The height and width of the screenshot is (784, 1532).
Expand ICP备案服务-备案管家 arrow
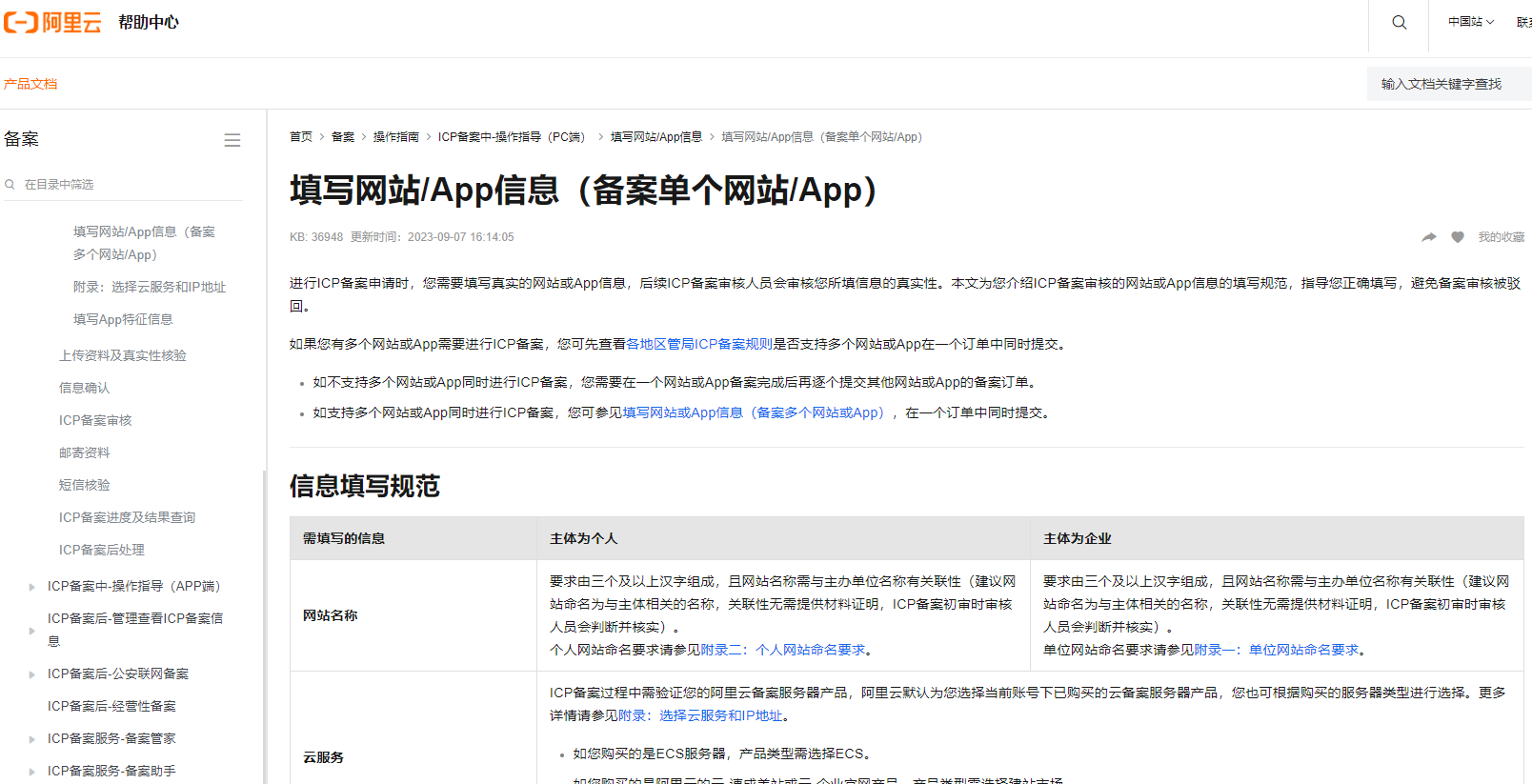31,739
